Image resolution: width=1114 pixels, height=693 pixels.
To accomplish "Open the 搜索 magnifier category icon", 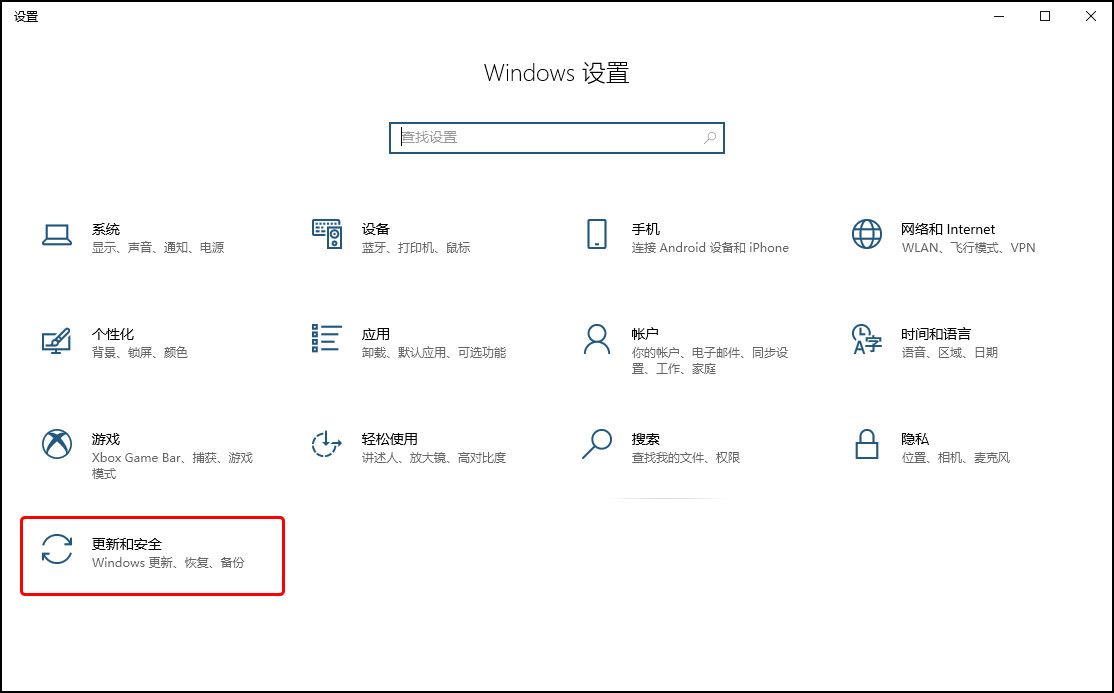I will pyautogui.click(x=597, y=444).
